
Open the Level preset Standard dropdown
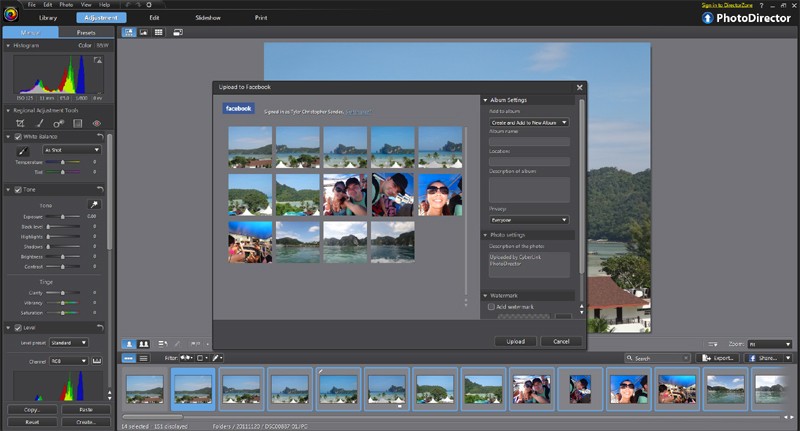point(69,343)
